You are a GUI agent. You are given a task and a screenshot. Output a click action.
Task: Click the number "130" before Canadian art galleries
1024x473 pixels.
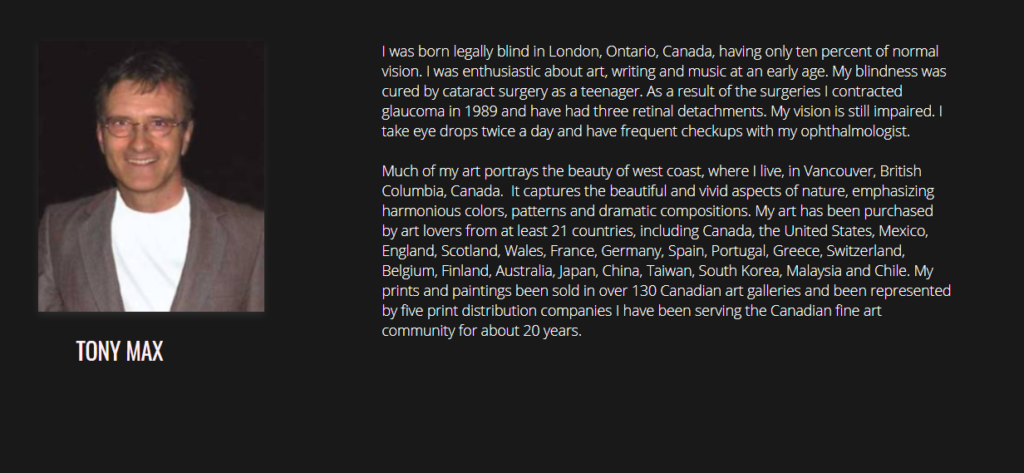pos(644,291)
